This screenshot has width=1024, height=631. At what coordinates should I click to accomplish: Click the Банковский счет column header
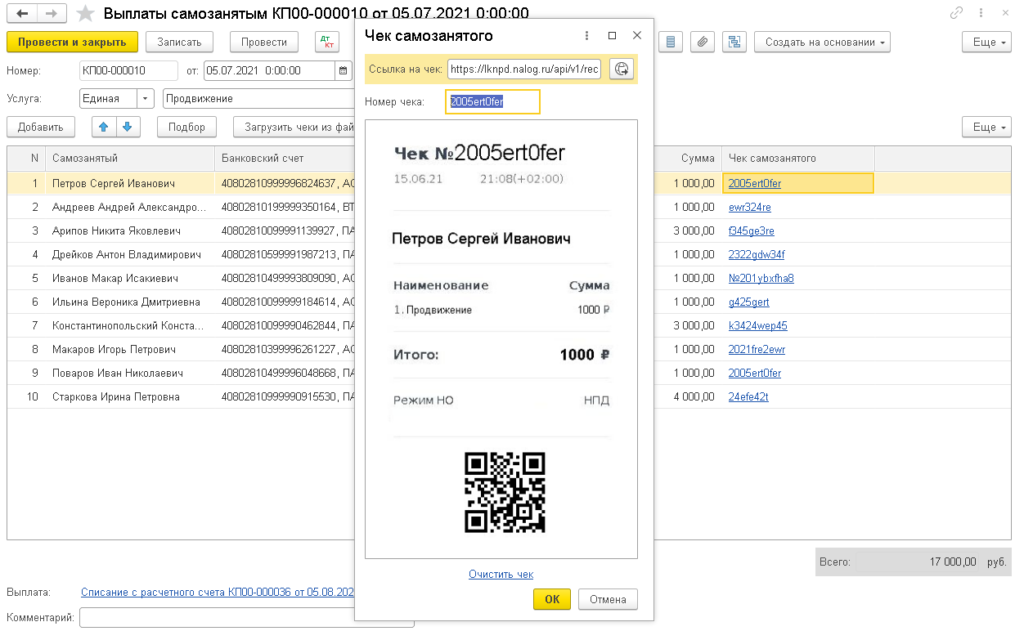pos(285,158)
